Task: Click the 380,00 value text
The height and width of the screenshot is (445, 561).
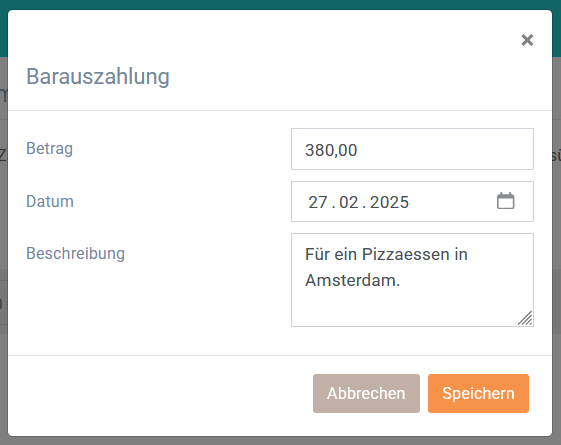Action: pyautogui.click(x=331, y=150)
